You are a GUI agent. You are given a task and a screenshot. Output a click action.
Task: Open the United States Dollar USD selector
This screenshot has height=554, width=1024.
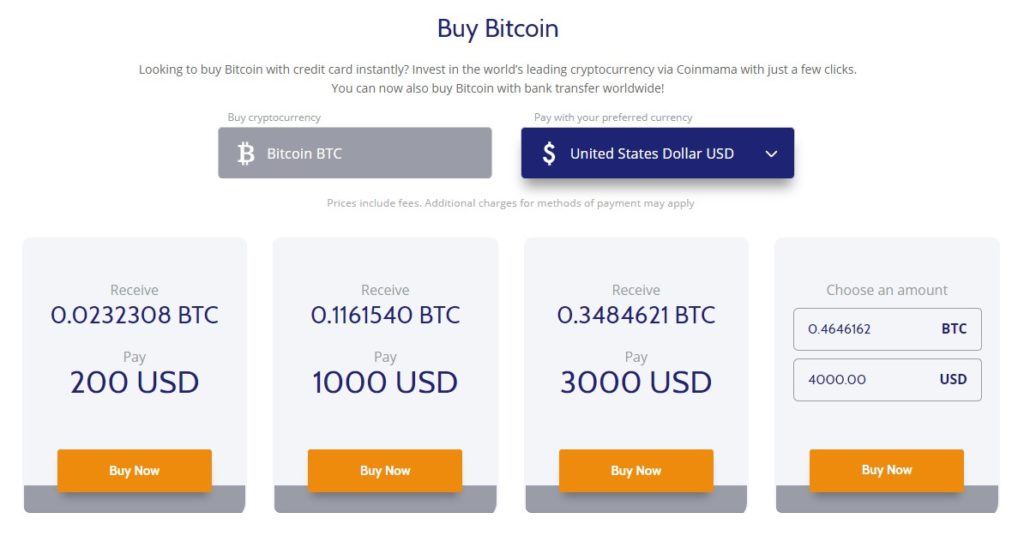pyautogui.click(x=658, y=153)
